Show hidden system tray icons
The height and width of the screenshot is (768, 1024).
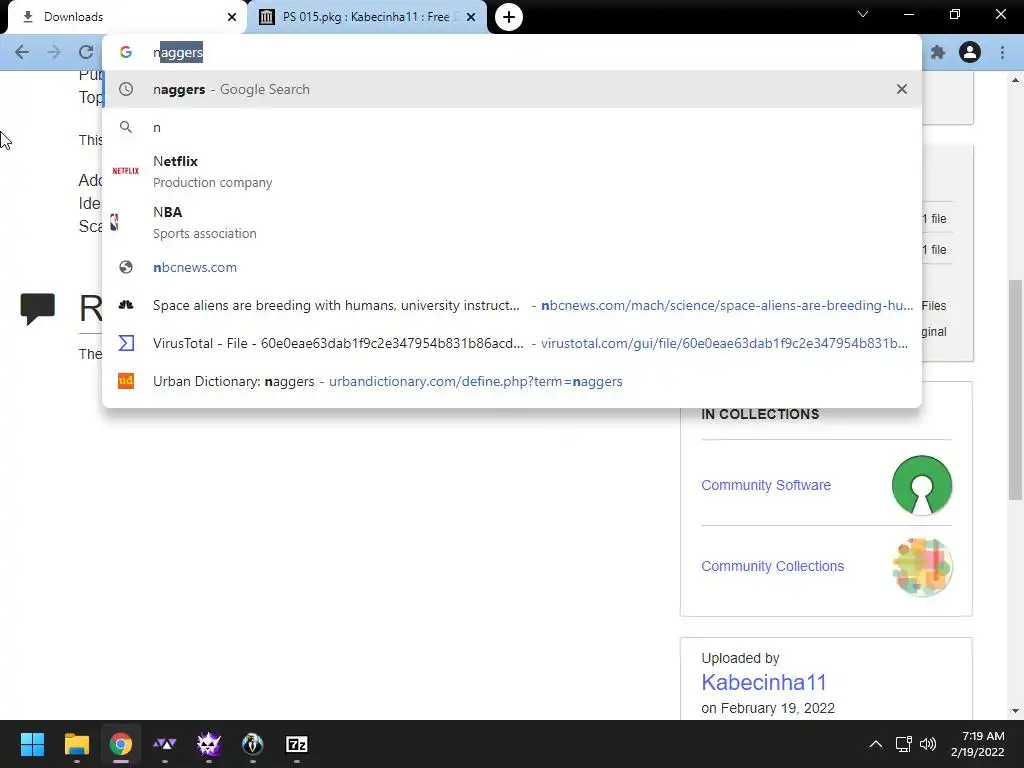point(876,744)
